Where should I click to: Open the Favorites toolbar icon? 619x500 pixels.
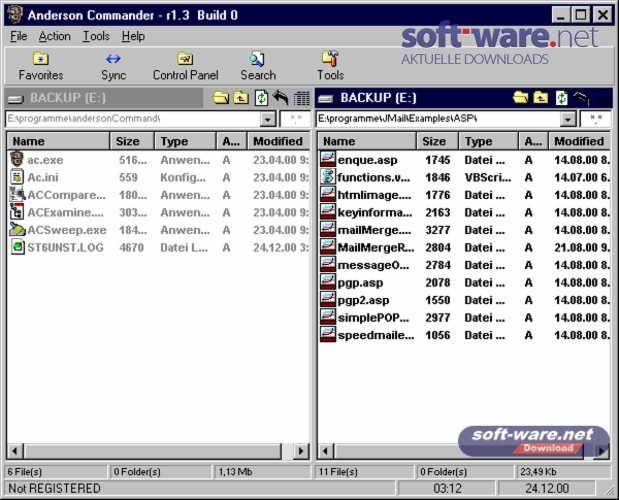pos(40,59)
